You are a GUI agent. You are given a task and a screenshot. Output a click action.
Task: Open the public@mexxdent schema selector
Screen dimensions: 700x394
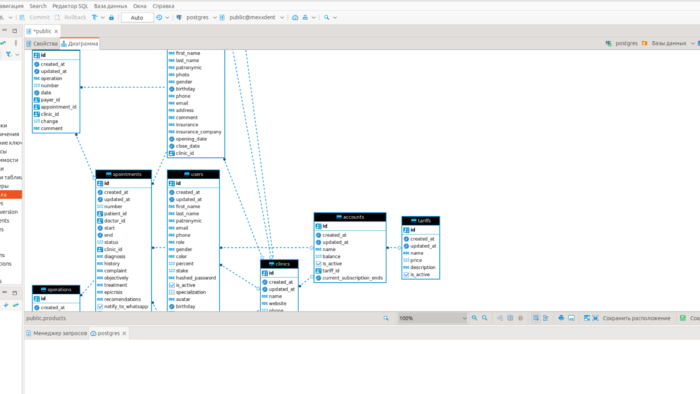coord(252,17)
